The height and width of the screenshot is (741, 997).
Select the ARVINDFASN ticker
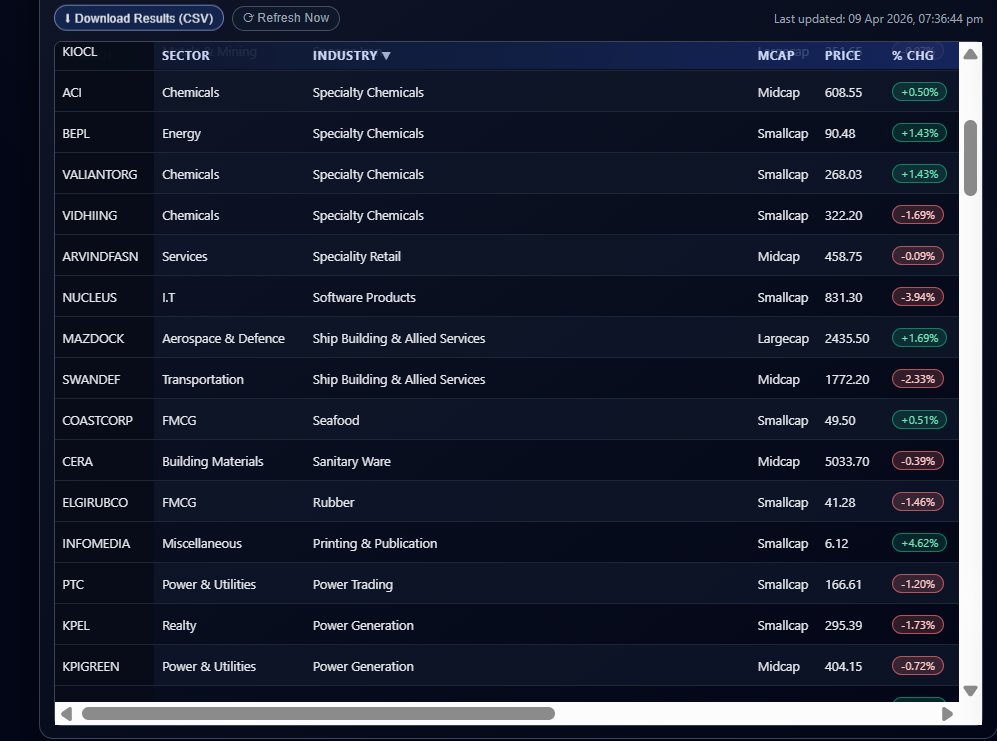100,256
